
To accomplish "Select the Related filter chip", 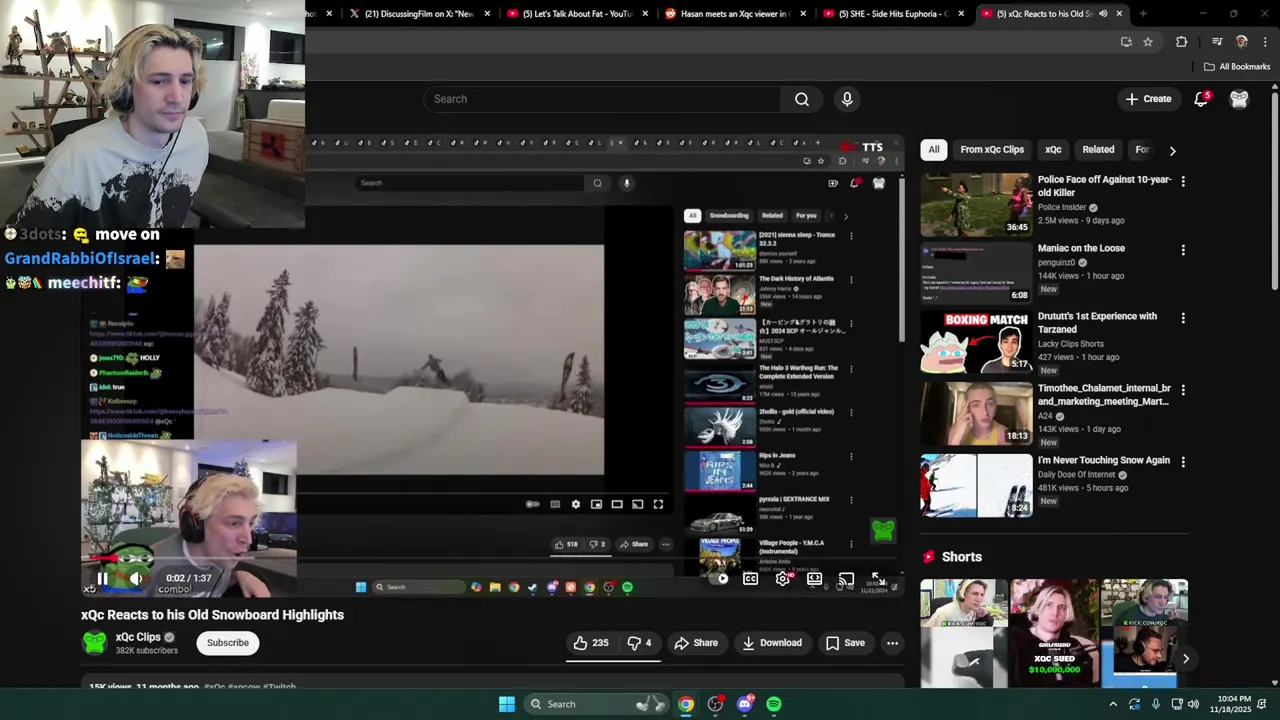I will click(1098, 149).
